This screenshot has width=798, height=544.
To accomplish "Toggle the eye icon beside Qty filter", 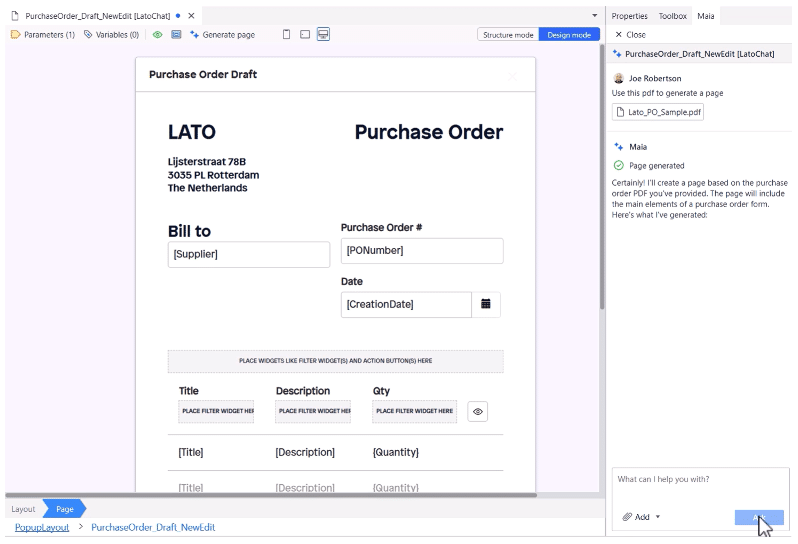I will (x=477, y=411).
